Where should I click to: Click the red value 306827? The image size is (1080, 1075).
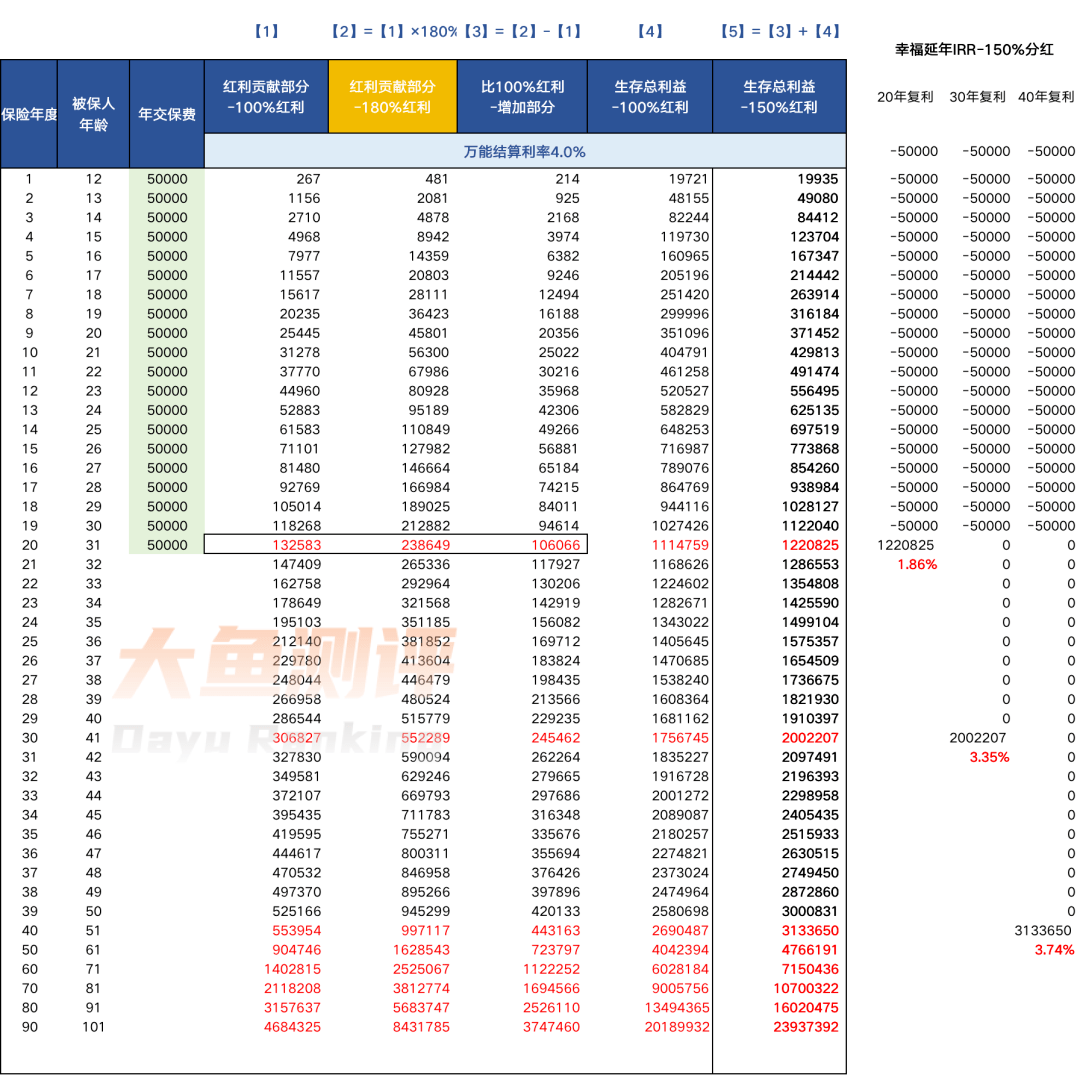[297, 738]
